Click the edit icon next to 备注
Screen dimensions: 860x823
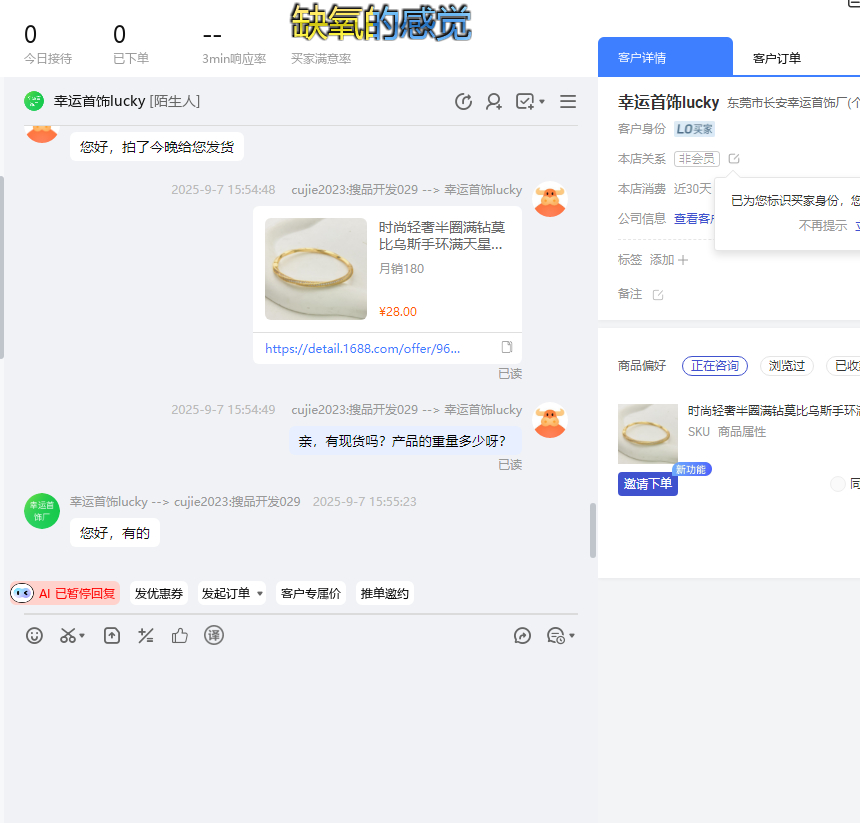(658, 295)
